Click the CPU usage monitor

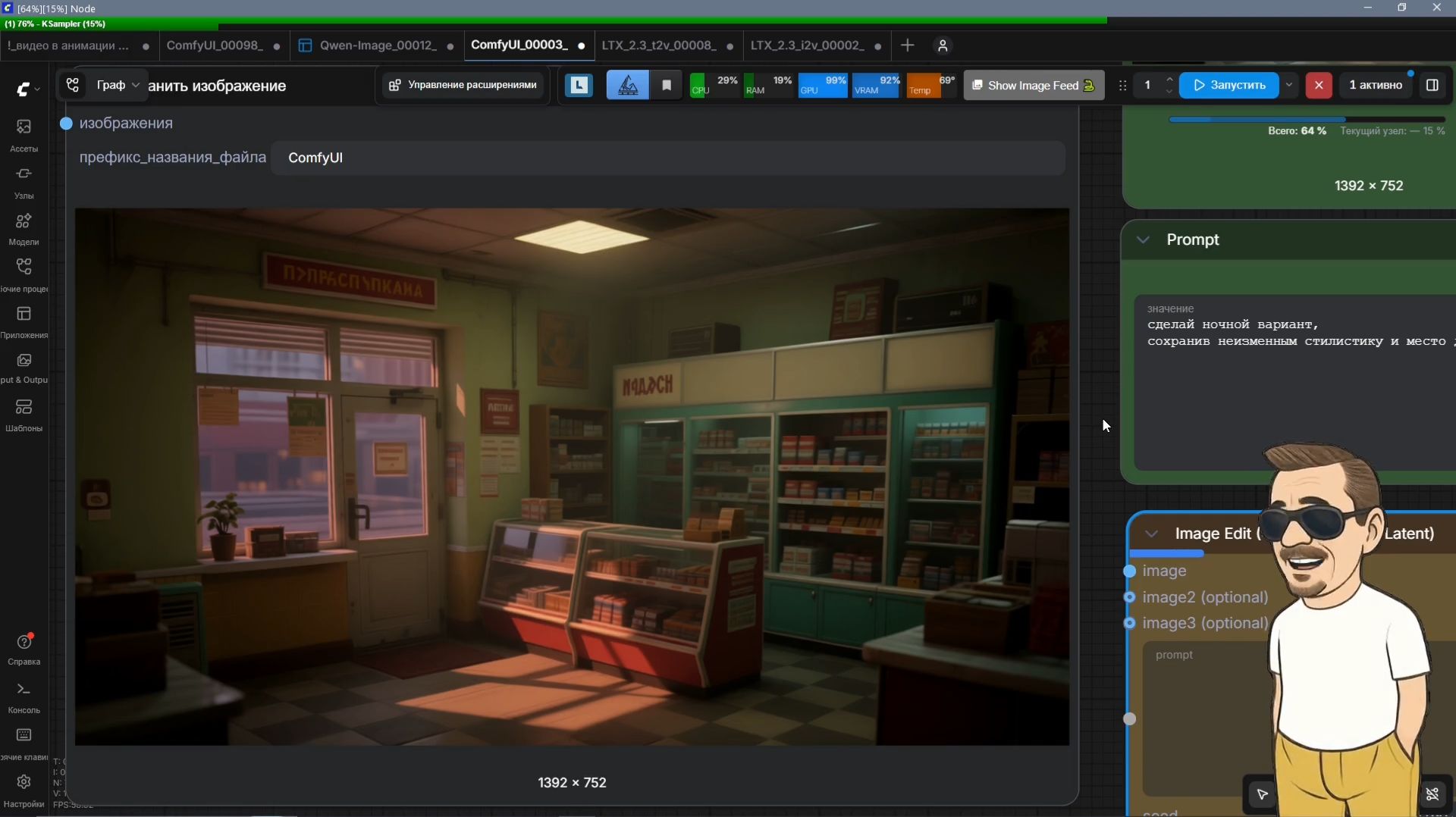(x=714, y=86)
